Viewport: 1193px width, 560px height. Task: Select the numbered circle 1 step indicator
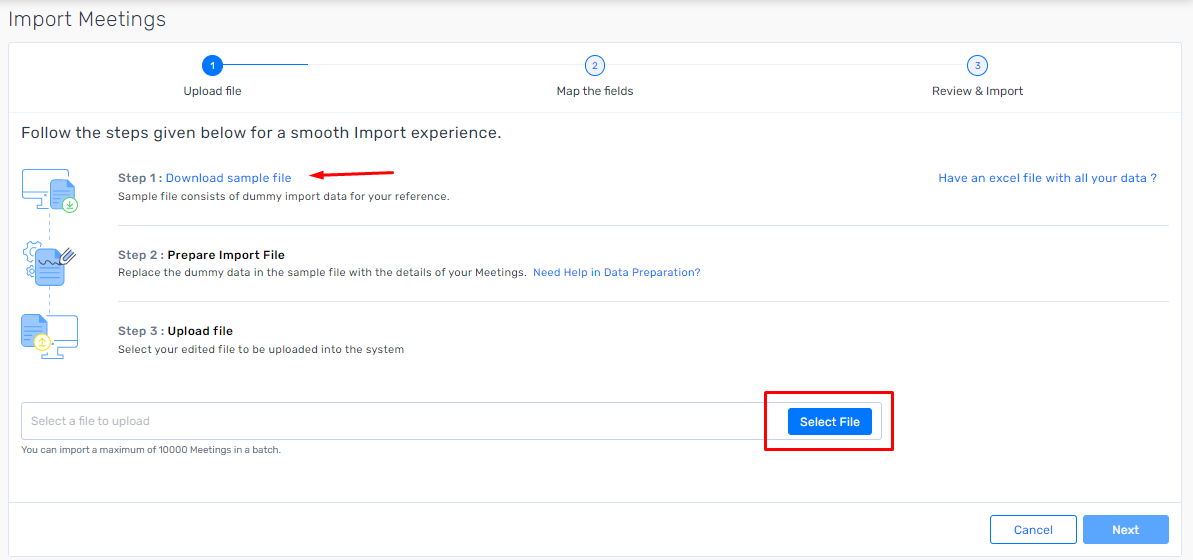212,65
